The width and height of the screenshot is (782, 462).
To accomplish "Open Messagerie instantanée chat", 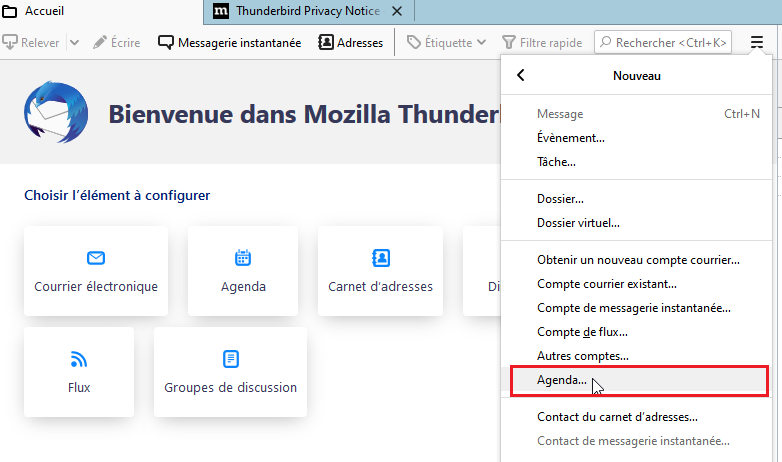I will (229, 43).
